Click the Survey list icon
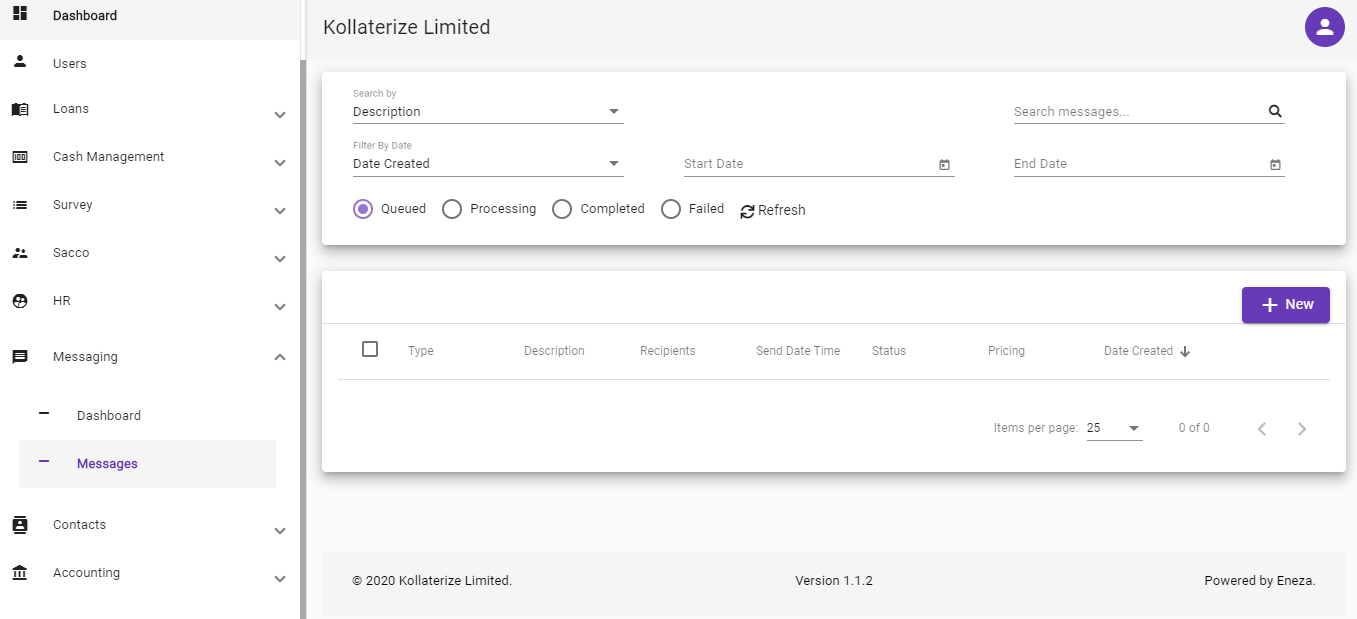This screenshot has height=619, width=1357. [20, 205]
